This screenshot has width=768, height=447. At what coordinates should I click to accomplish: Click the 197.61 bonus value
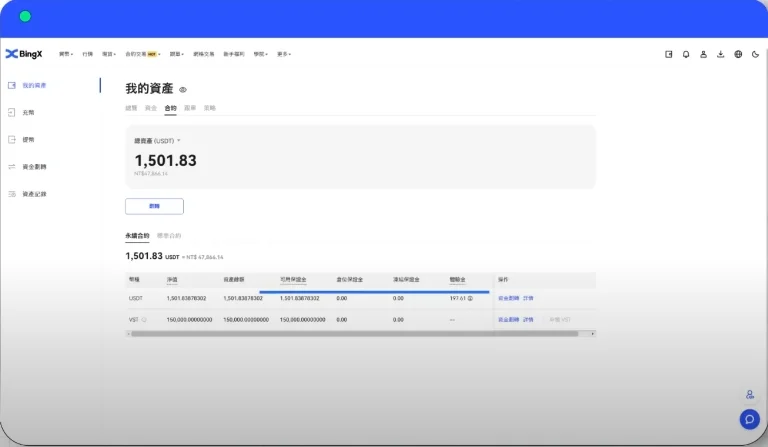pyautogui.click(x=457, y=298)
